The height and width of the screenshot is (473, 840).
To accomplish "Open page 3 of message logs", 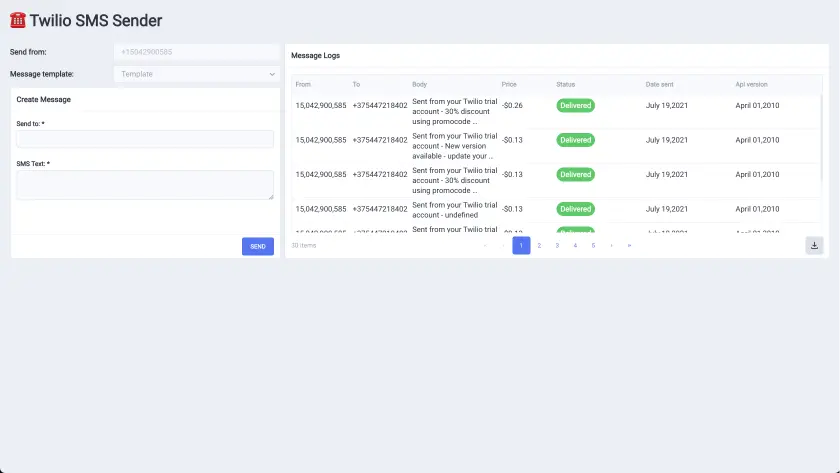I will [557, 245].
